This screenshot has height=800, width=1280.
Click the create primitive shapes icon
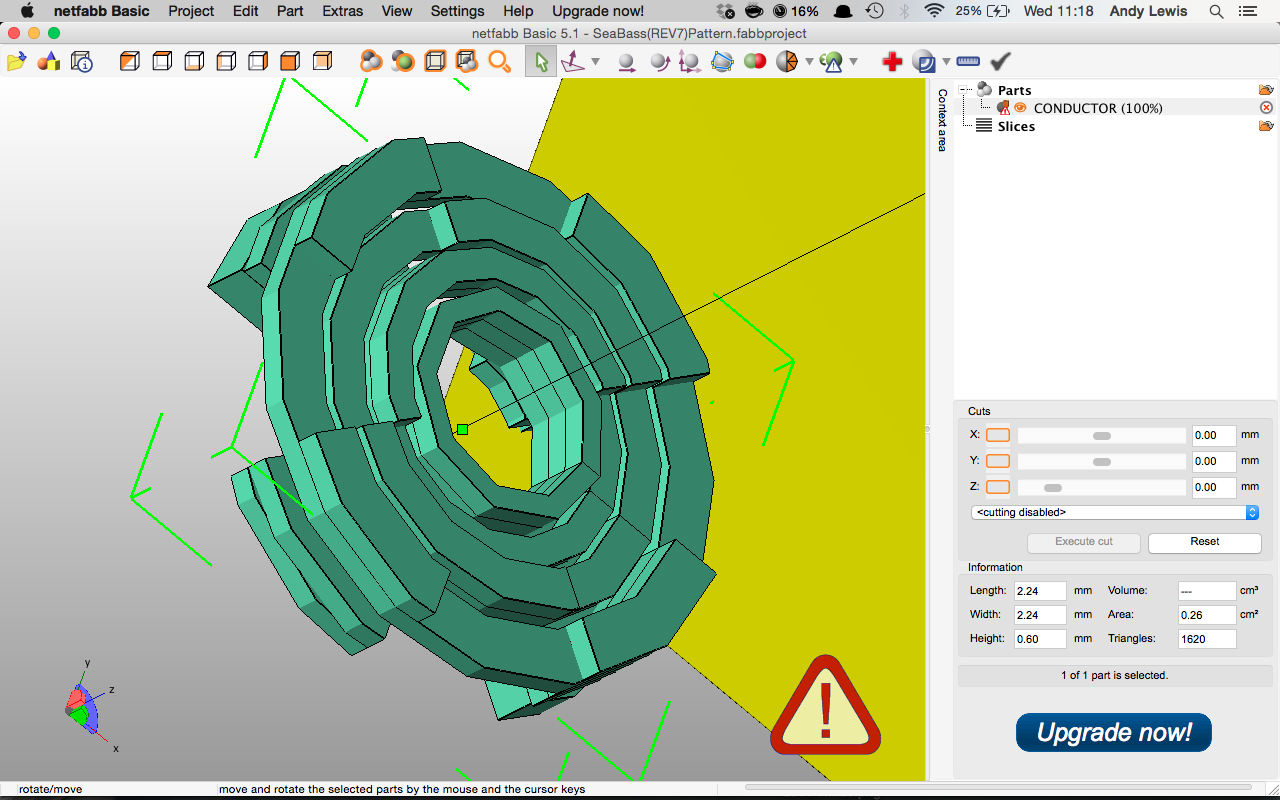click(x=48, y=62)
